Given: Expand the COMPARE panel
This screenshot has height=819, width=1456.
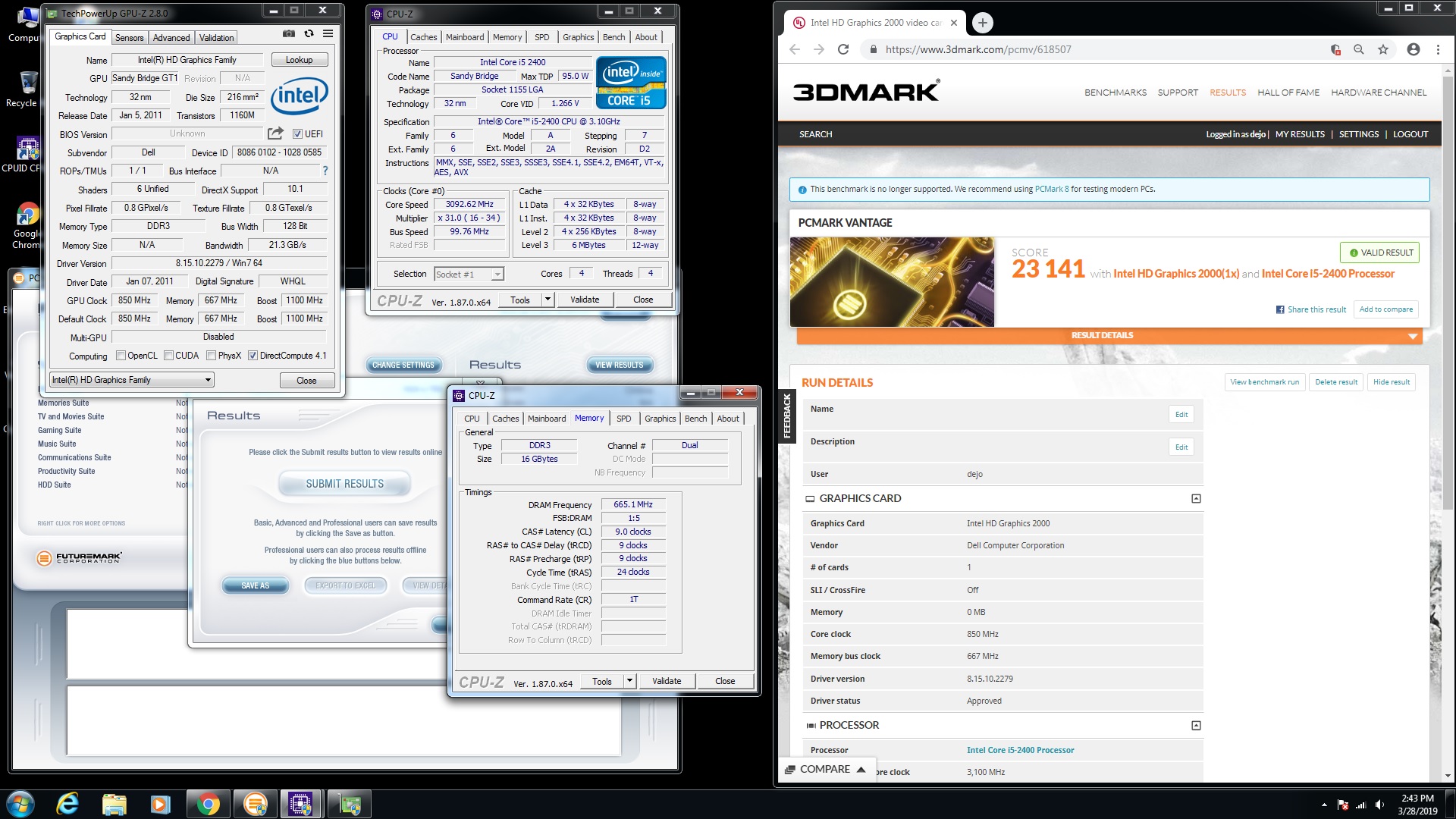Looking at the screenshot, I should pos(826,769).
